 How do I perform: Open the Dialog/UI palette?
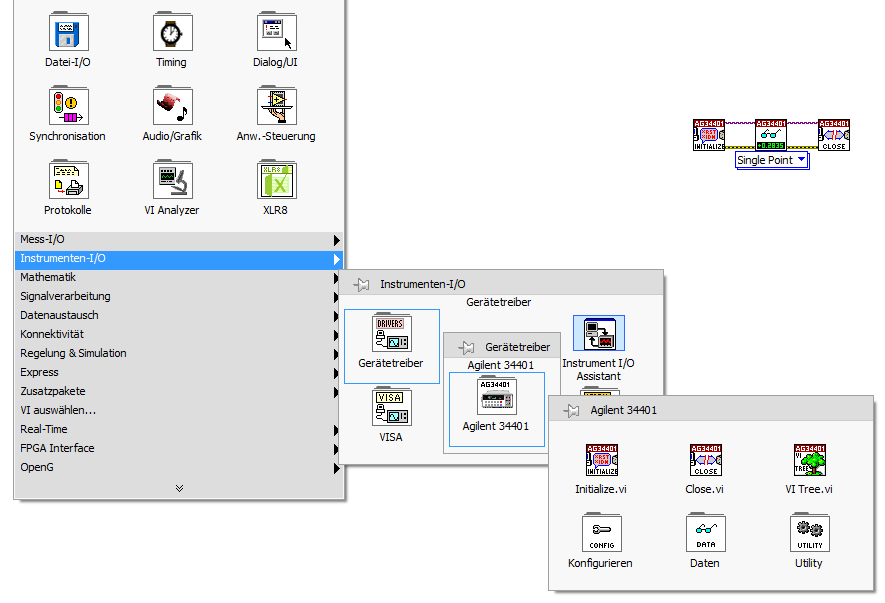[276, 32]
